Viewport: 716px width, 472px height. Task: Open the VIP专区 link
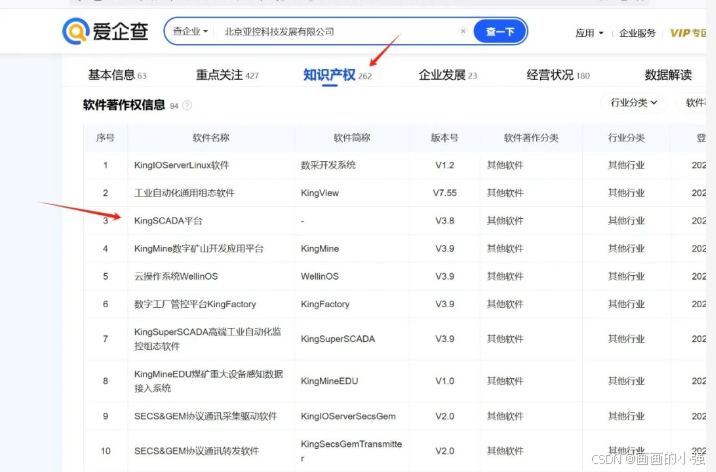(688, 33)
